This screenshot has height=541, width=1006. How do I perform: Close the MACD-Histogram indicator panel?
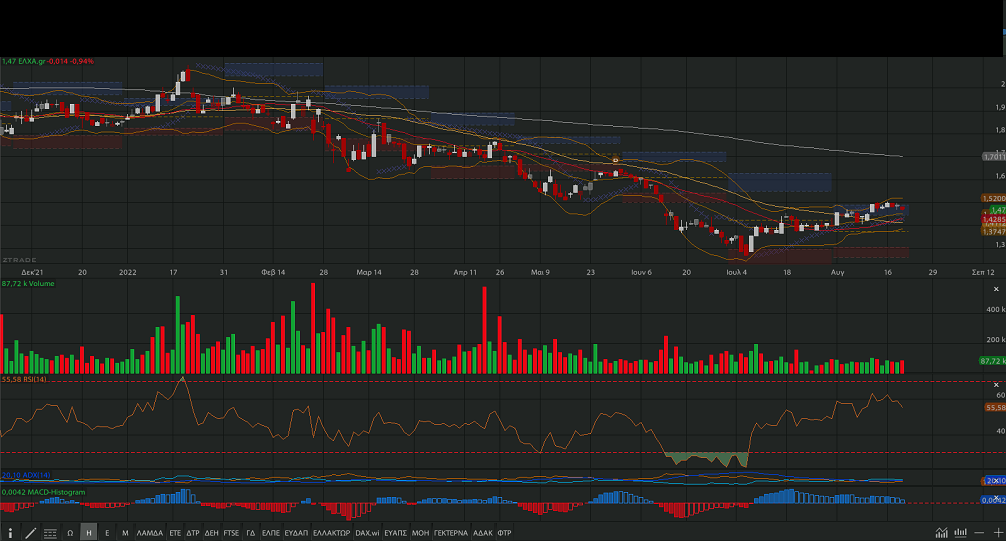coord(998,500)
